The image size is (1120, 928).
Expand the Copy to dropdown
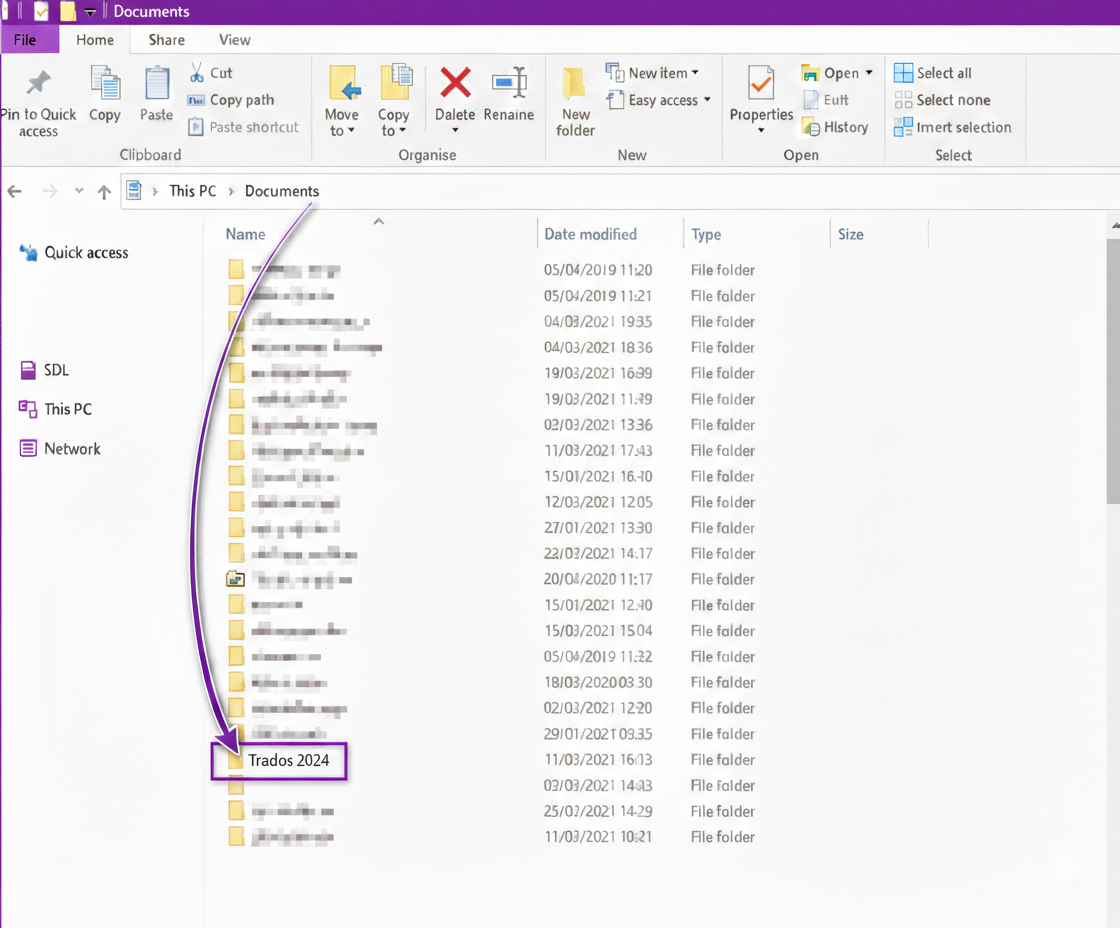click(x=394, y=131)
